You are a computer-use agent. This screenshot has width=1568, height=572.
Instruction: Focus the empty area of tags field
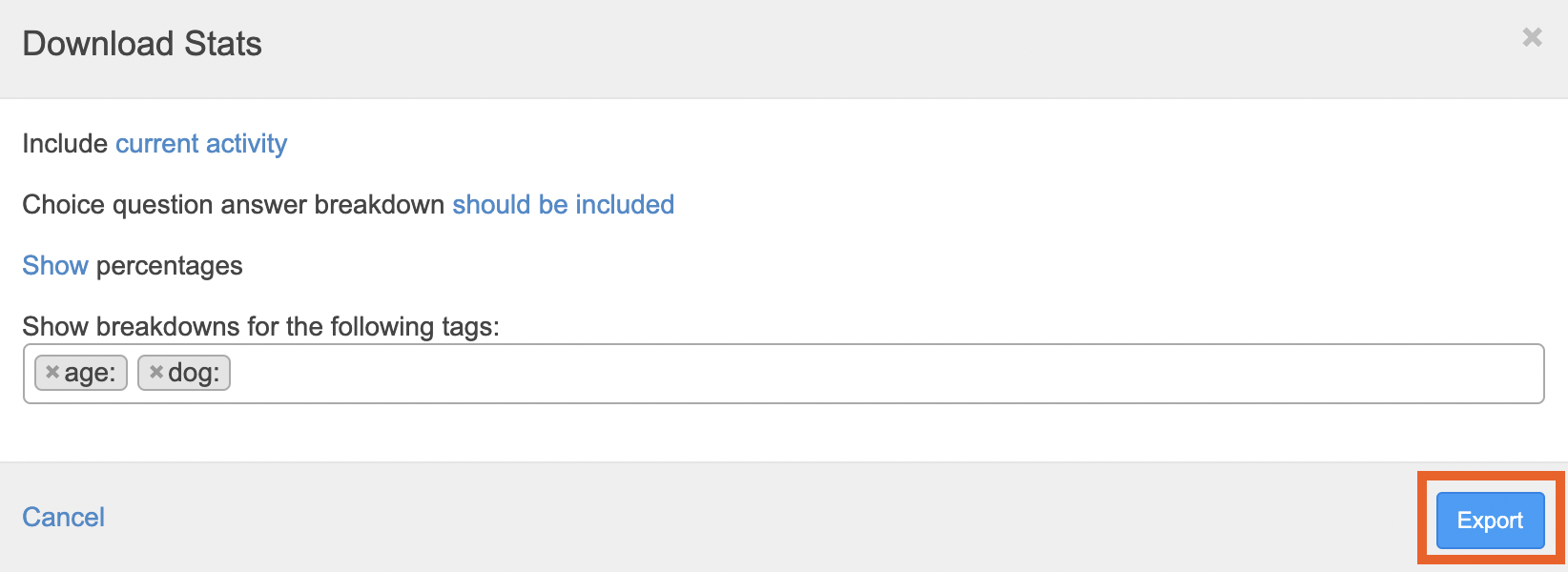tap(858, 374)
